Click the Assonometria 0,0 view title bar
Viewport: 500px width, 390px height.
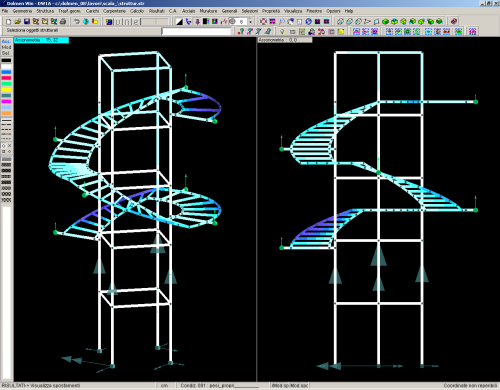[285, 40]
